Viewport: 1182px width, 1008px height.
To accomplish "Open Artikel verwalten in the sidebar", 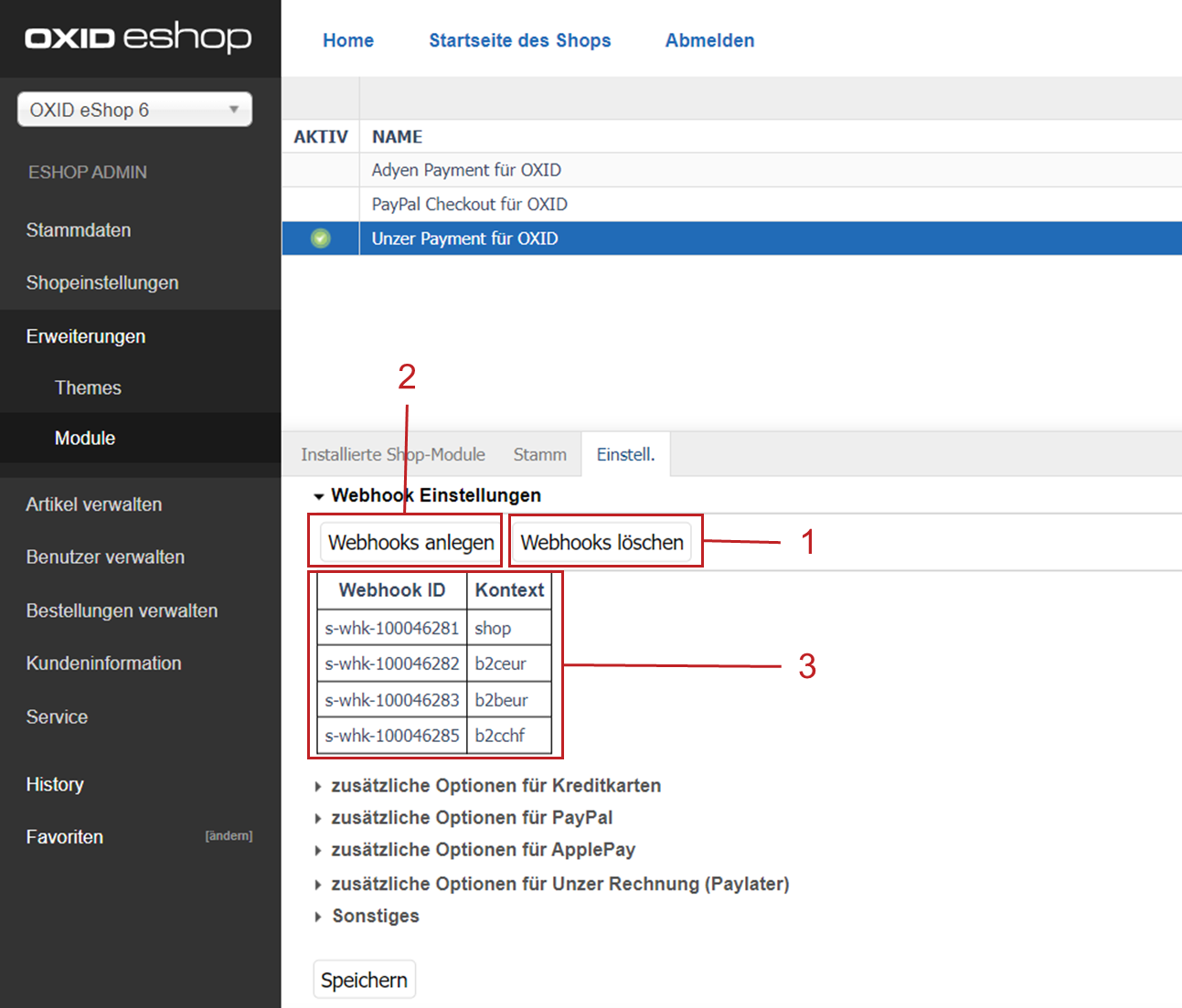I will (94, 504).
